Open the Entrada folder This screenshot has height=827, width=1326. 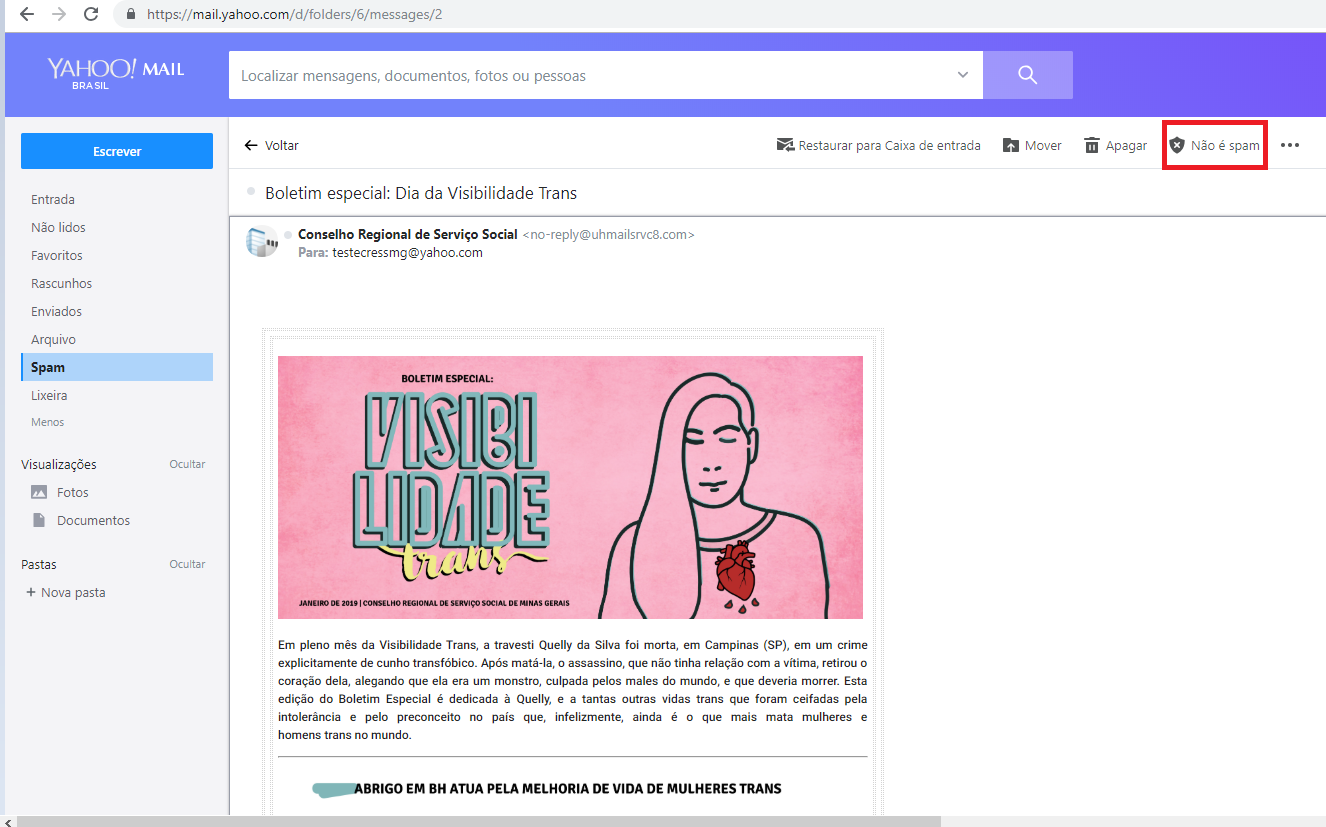53,200
